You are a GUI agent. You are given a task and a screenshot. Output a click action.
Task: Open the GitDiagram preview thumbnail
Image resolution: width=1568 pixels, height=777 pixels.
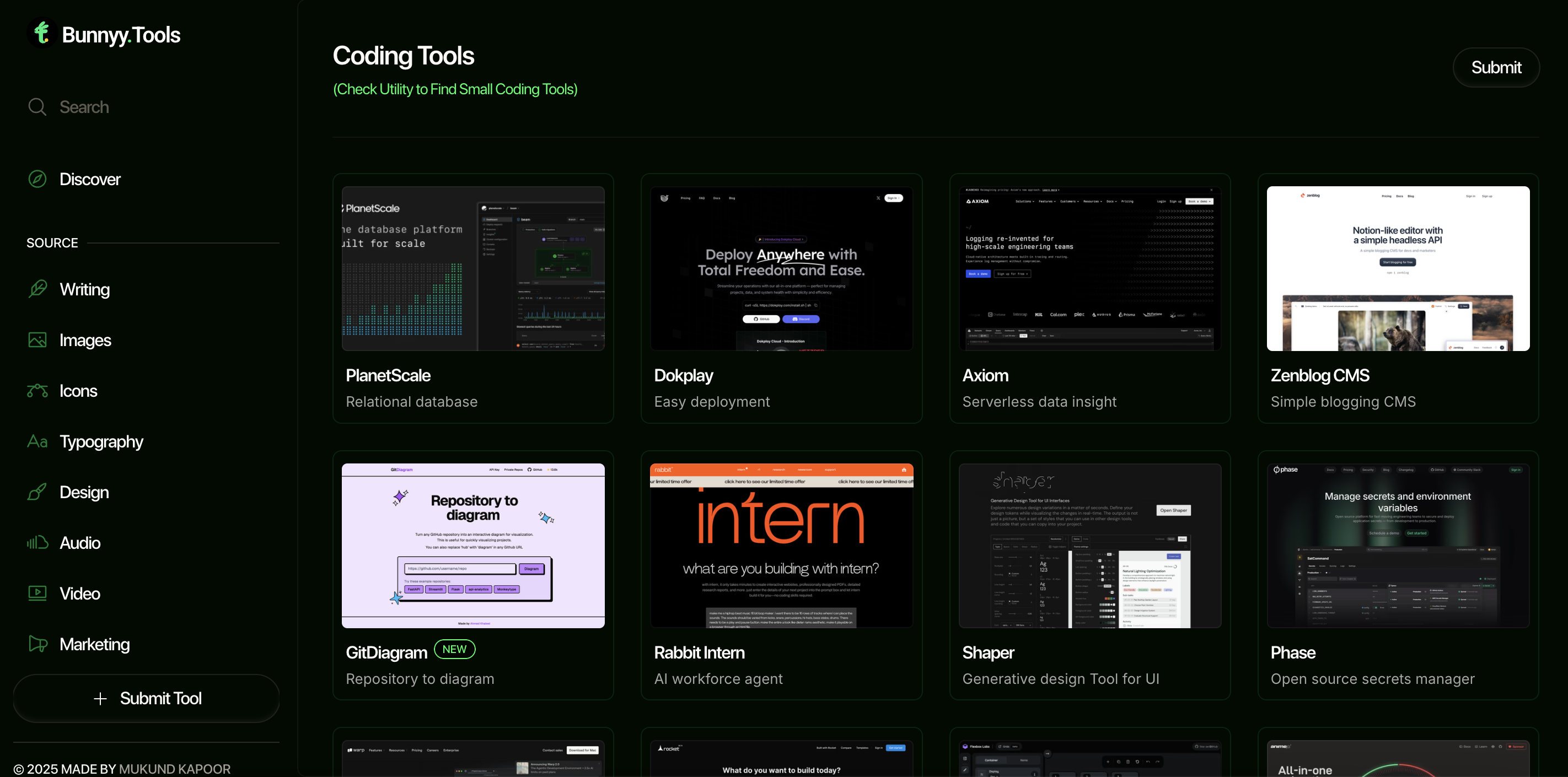coord(473,545)
